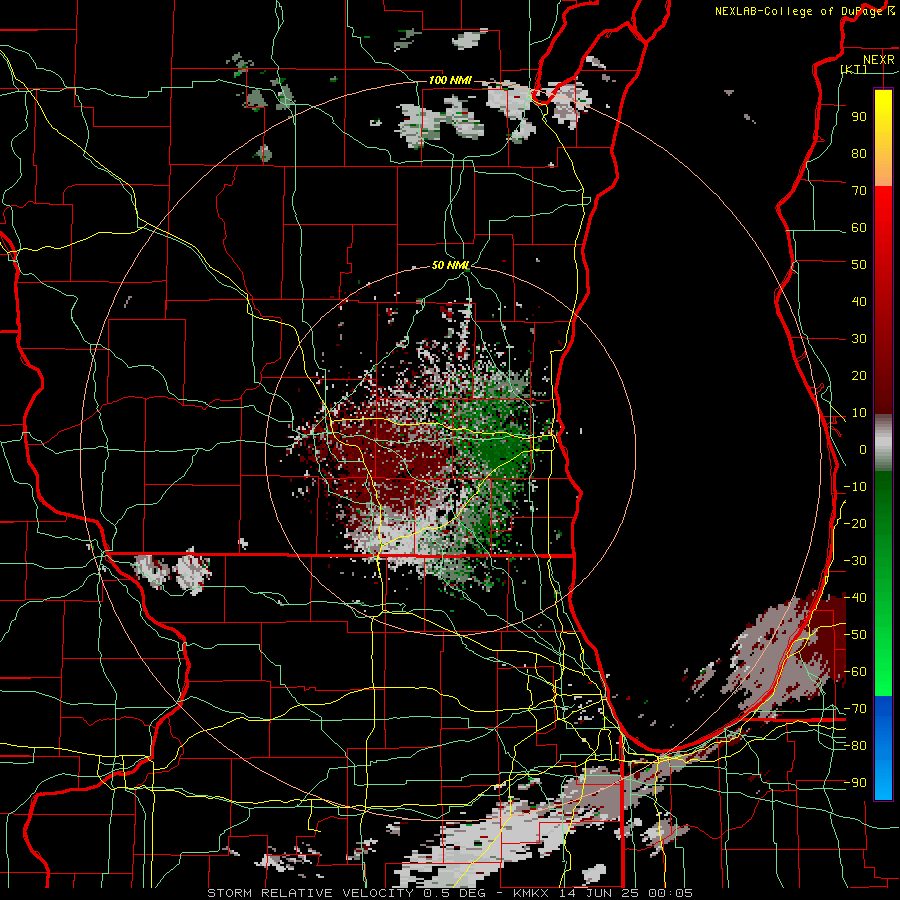Click the bright red segment of the color bar
Screen dimensions: 900x900
(x=883, y=212)
